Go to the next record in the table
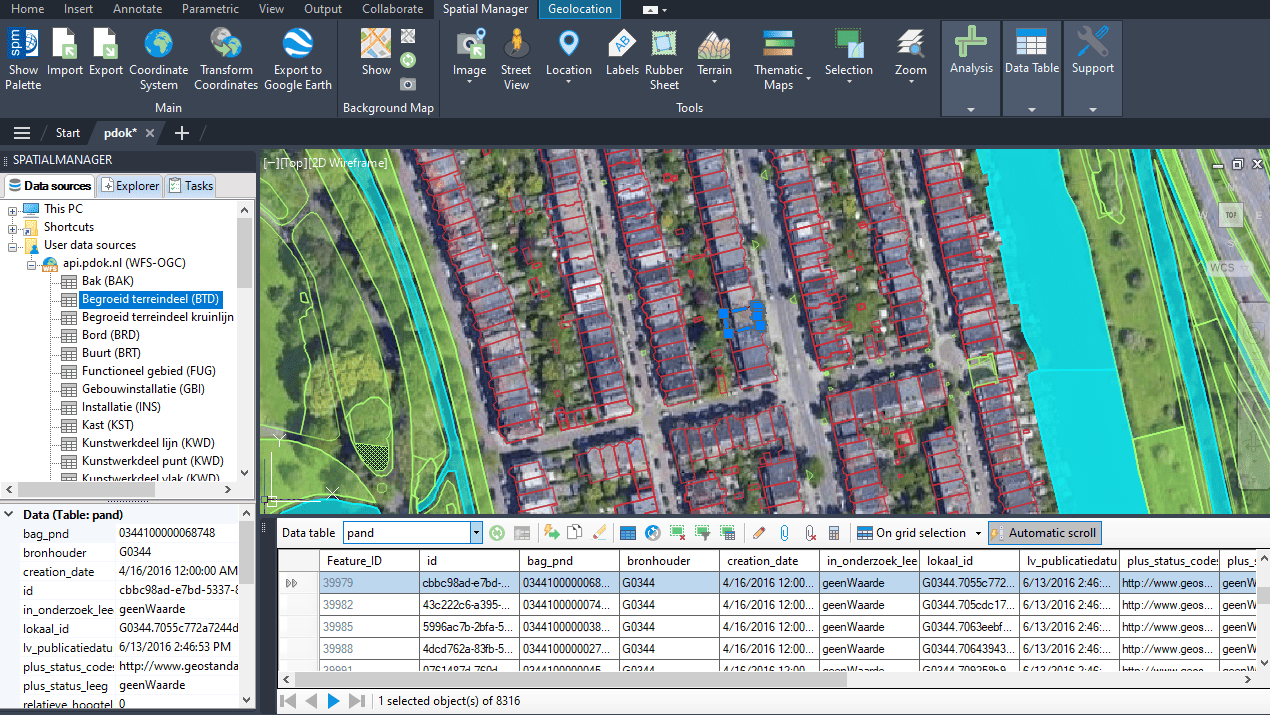The width and height of the screenshot is (1270, 715). click(x=334, y=702)
